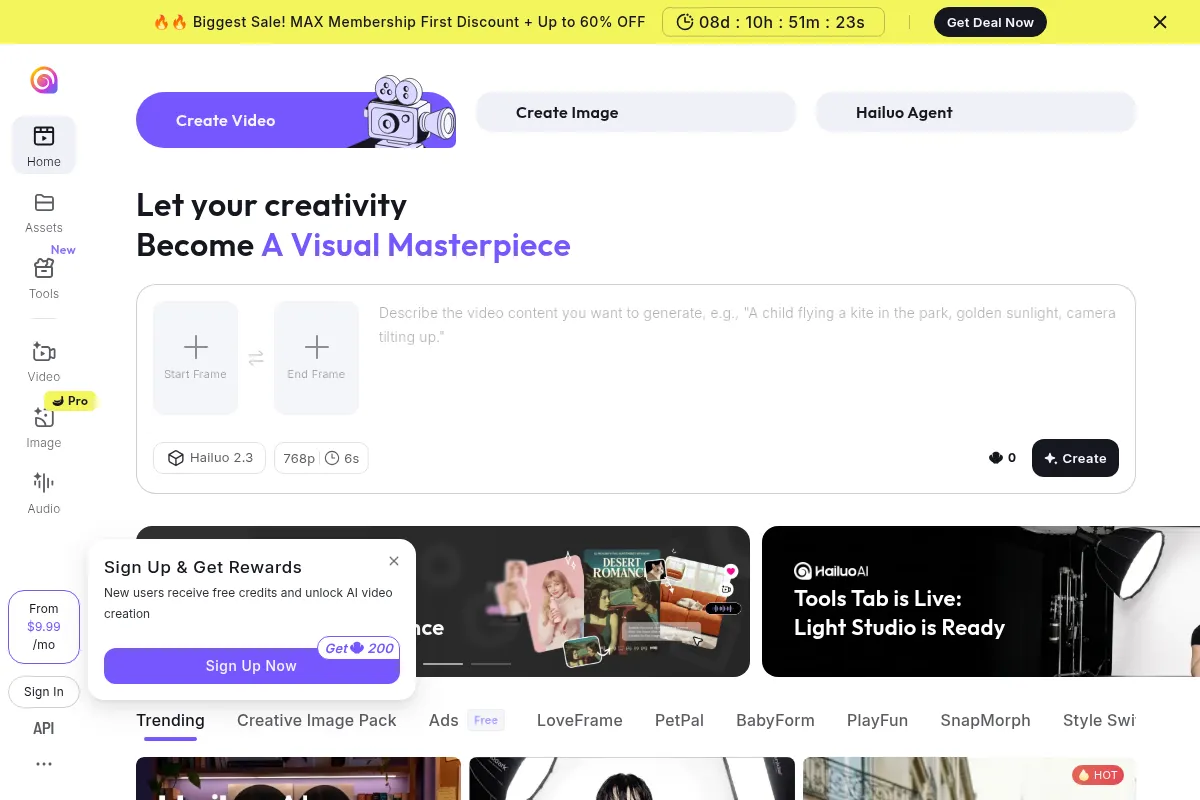Click the Sign In button

coord(44,692)
